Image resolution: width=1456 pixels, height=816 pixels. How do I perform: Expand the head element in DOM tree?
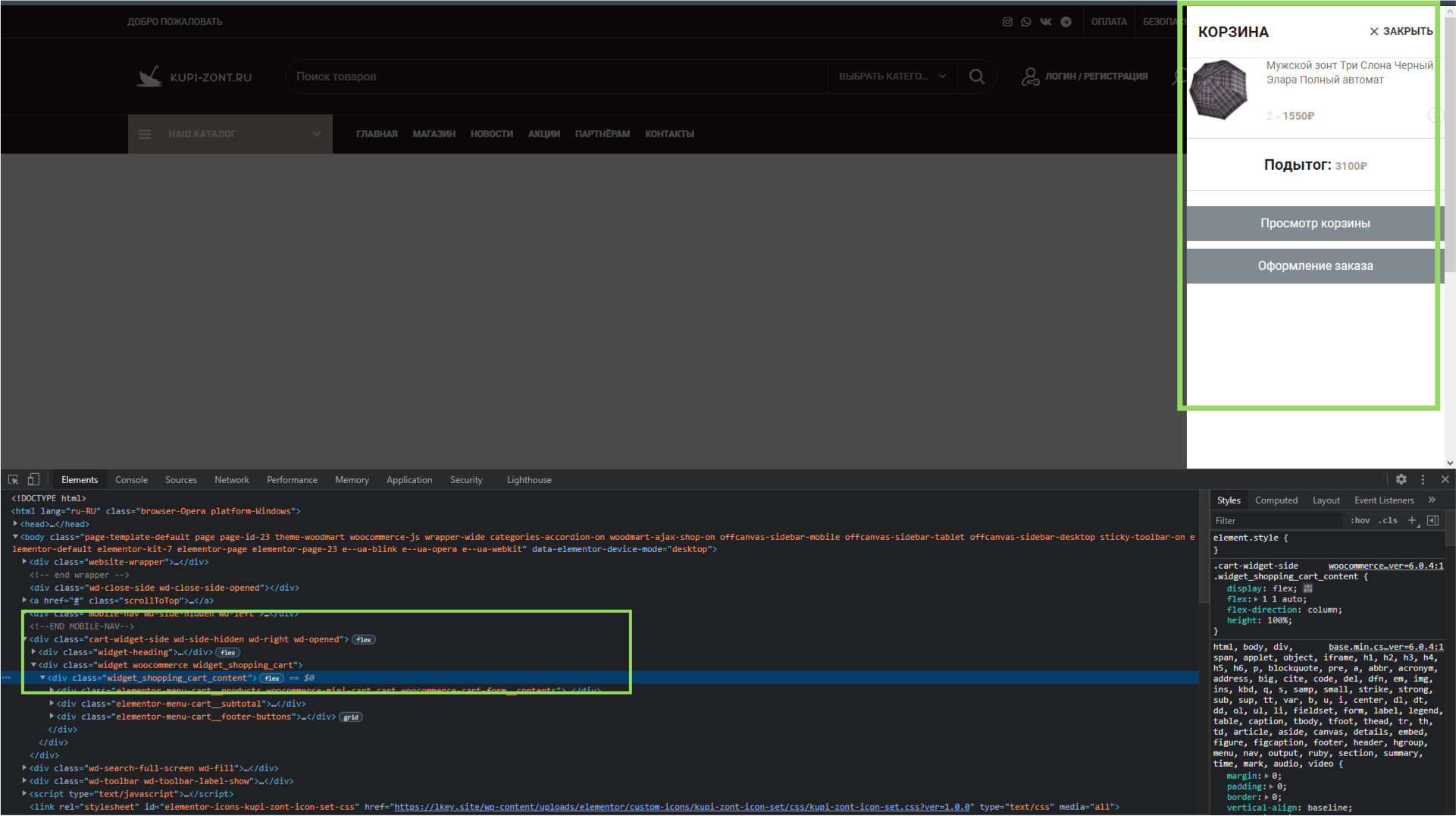(16, 524)
